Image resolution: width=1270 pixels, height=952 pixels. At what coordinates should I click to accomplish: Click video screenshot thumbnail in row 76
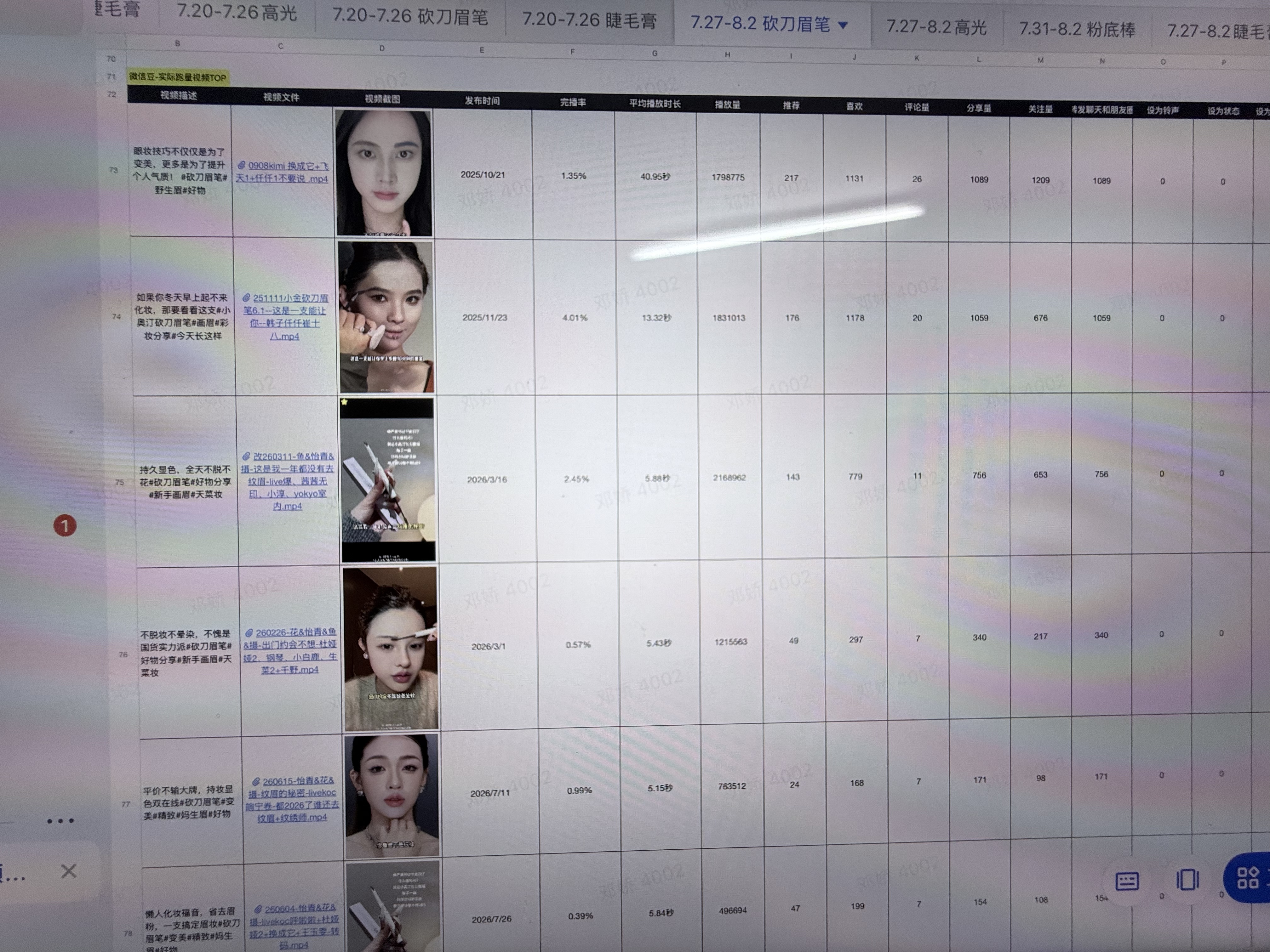click(390, 649)
